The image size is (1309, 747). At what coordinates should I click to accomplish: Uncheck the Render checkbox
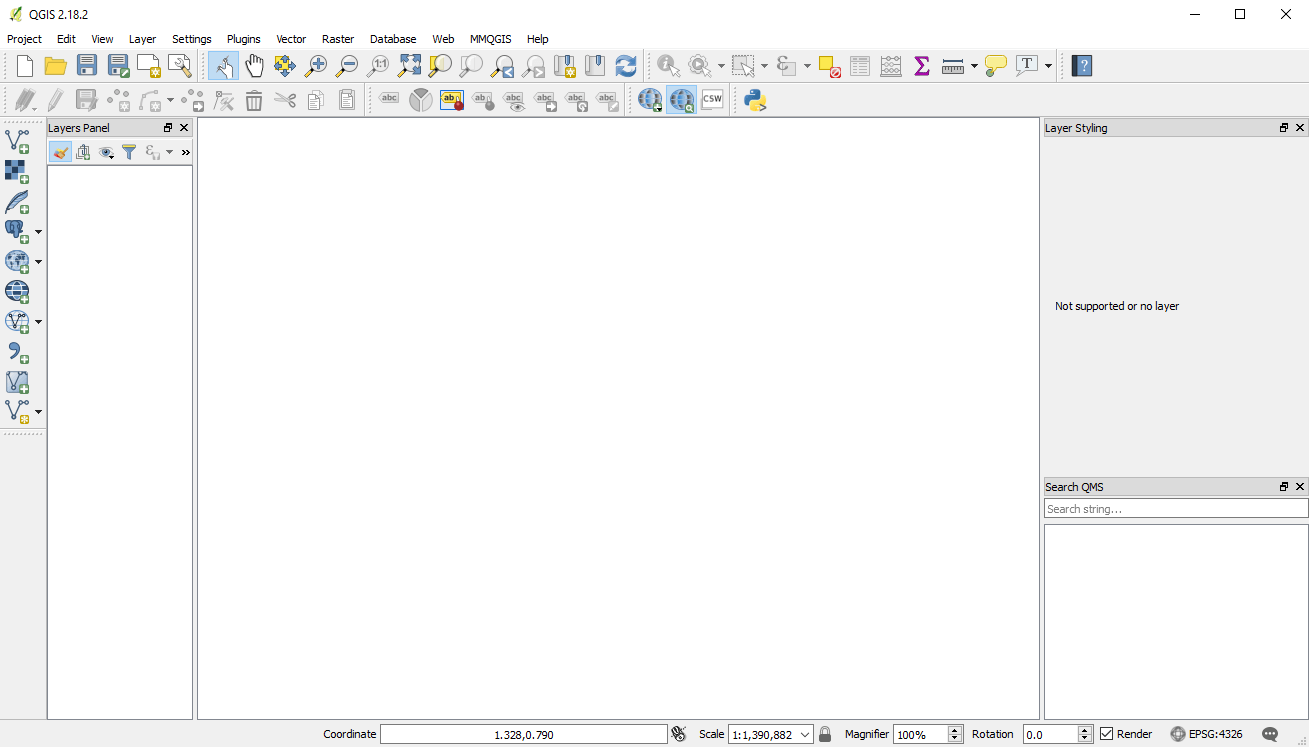(1106, 733)
